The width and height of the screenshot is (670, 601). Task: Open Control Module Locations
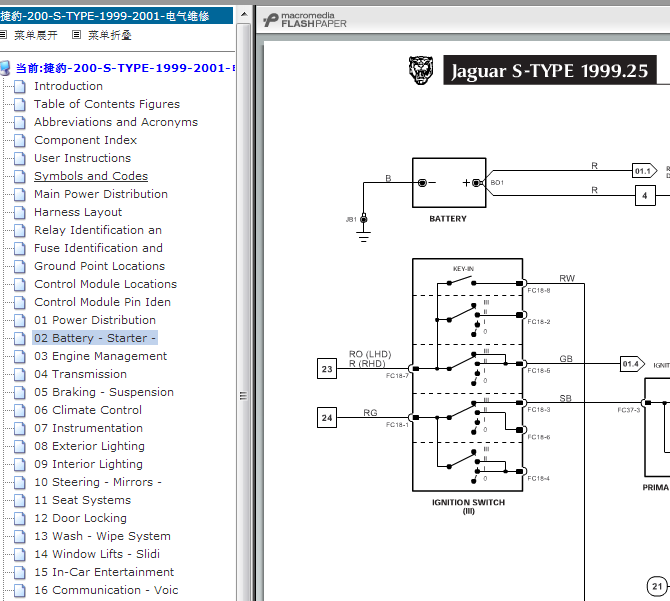(x=106, y=284)
